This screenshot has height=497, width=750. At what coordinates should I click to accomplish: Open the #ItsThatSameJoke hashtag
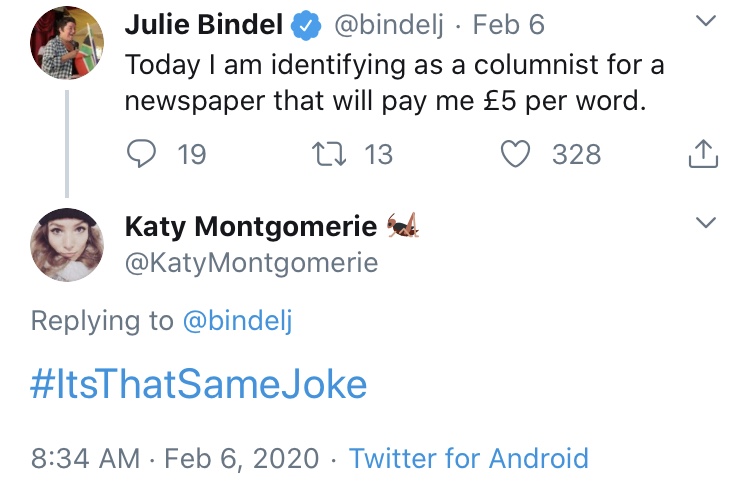pos(199,384)
